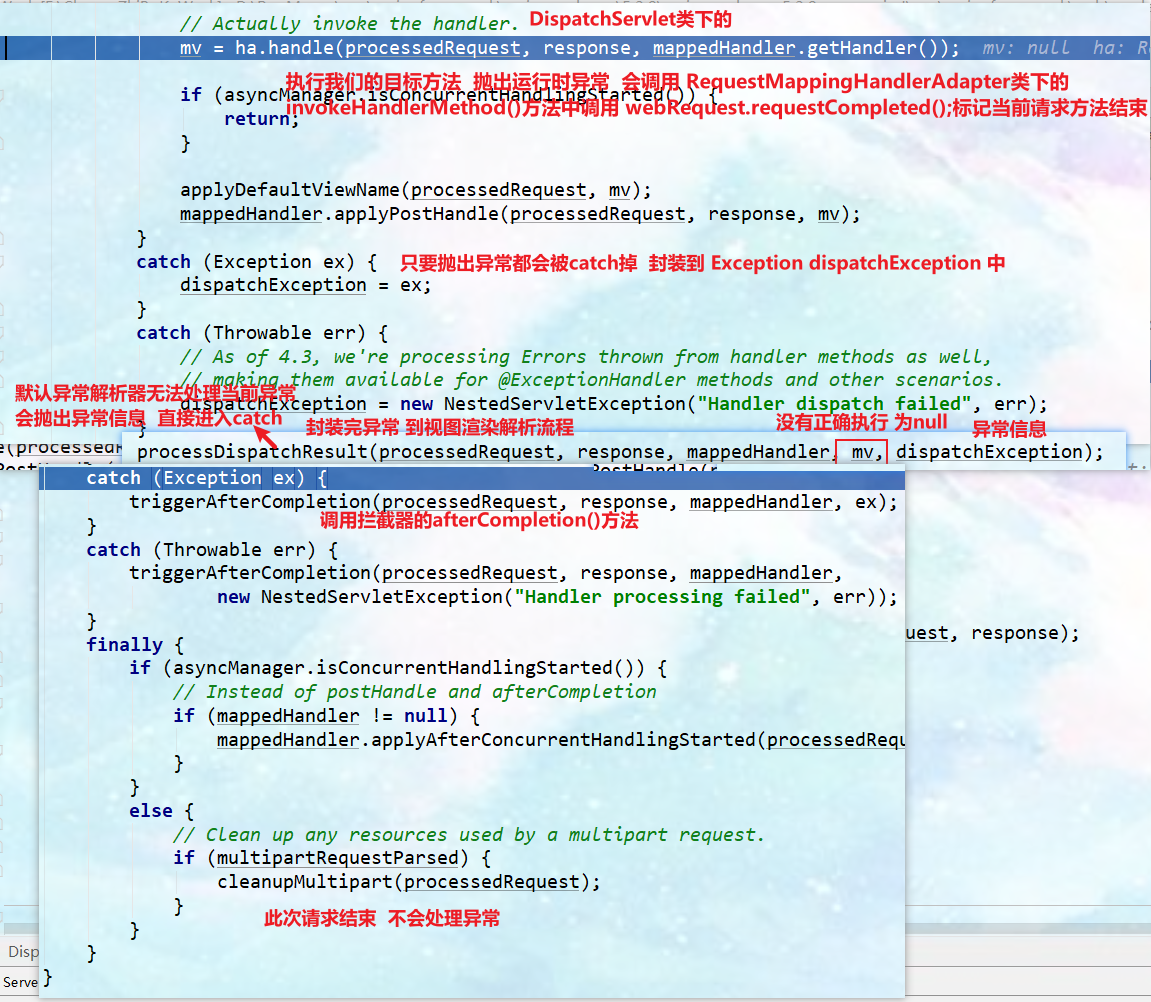Click the comment "// Instead of postHandle and afterCompletion"

point(415,691)
